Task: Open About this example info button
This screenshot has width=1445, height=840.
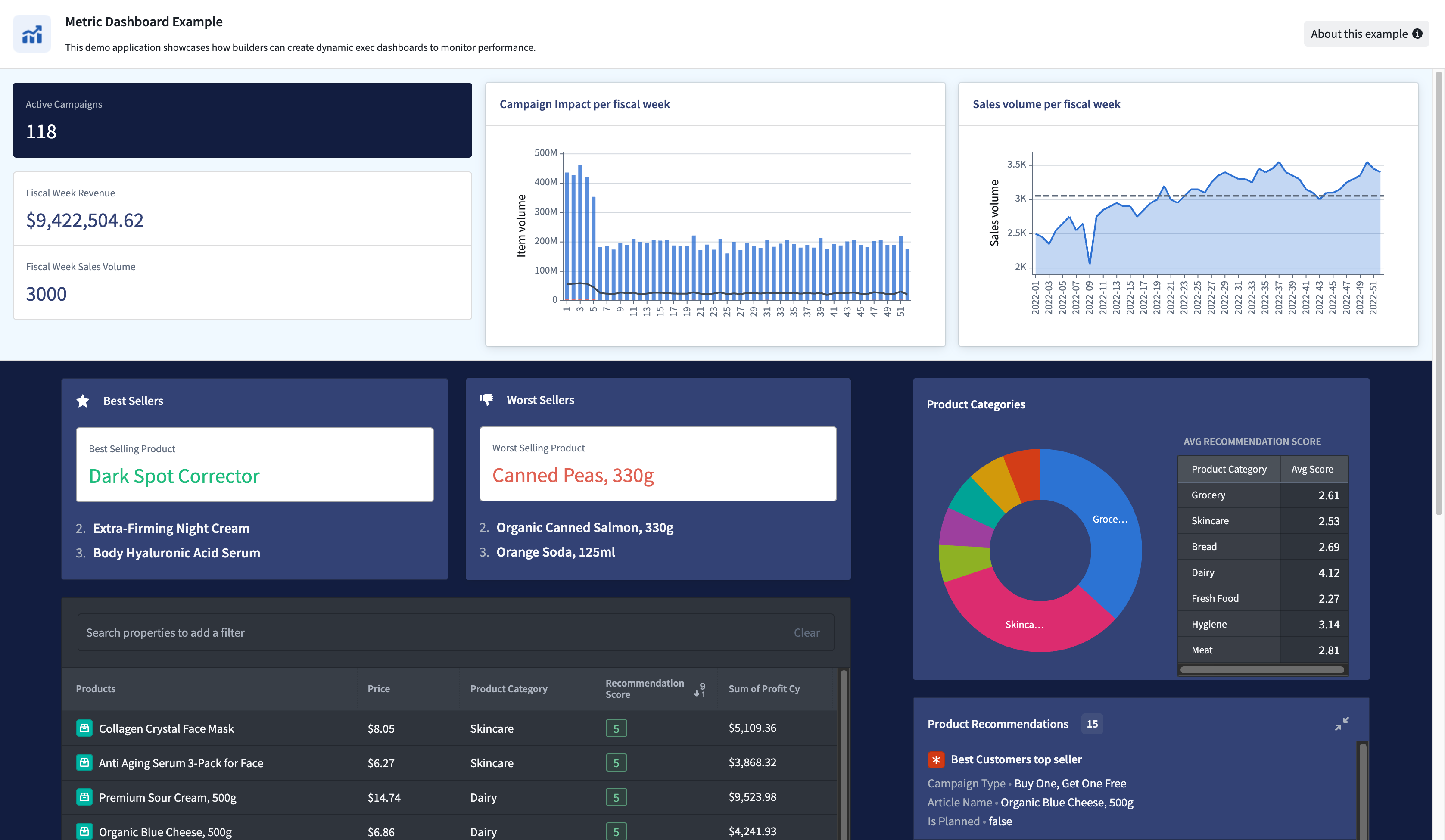Action: click(x=1366, y=34)
